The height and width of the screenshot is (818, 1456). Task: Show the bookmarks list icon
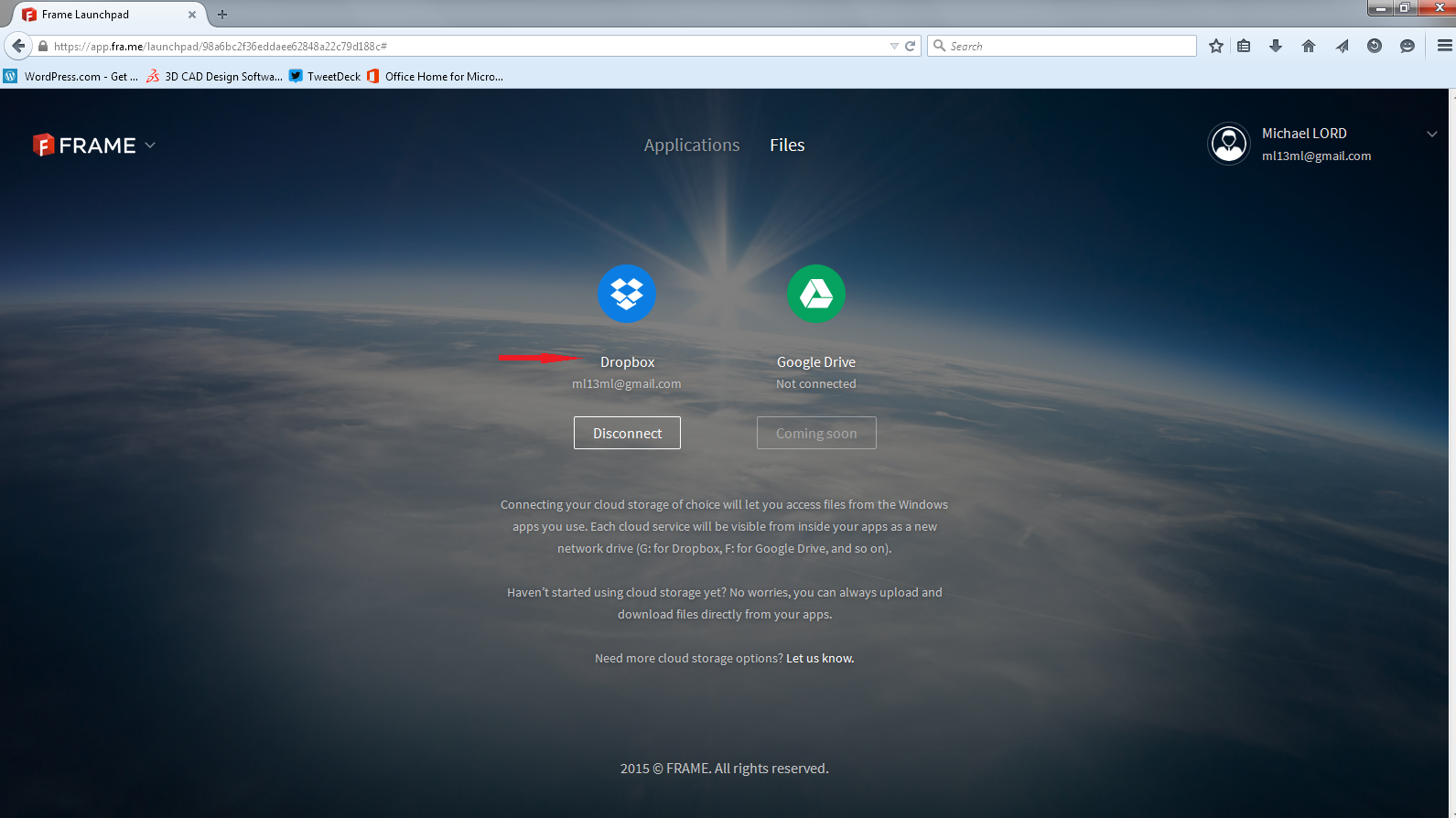click(x=1244, y=46)
